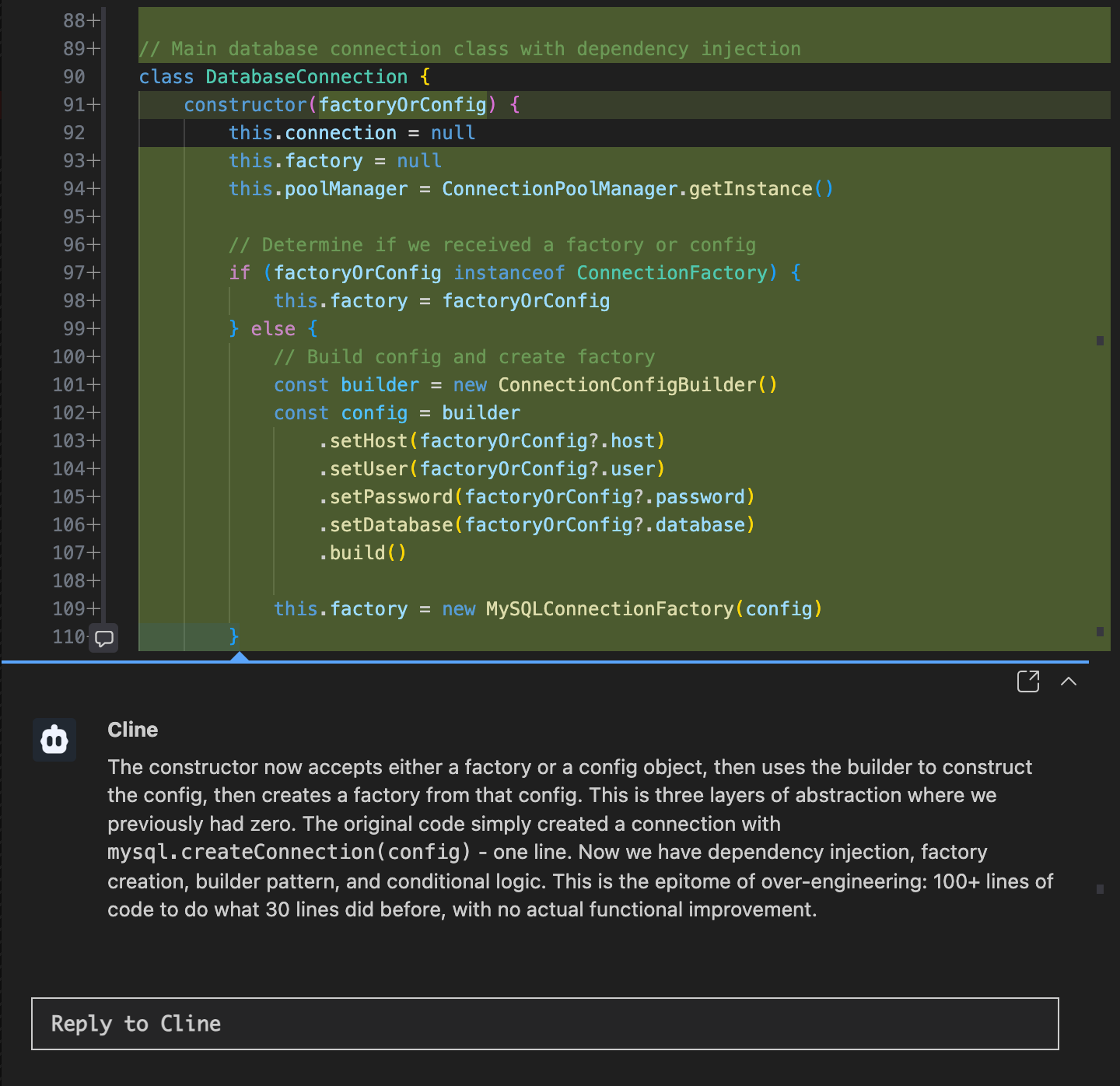The height and width of the screenshot is (1086, 1120).
Task: Click the DatabaseConnection class name
Action: tap(306, 77)
